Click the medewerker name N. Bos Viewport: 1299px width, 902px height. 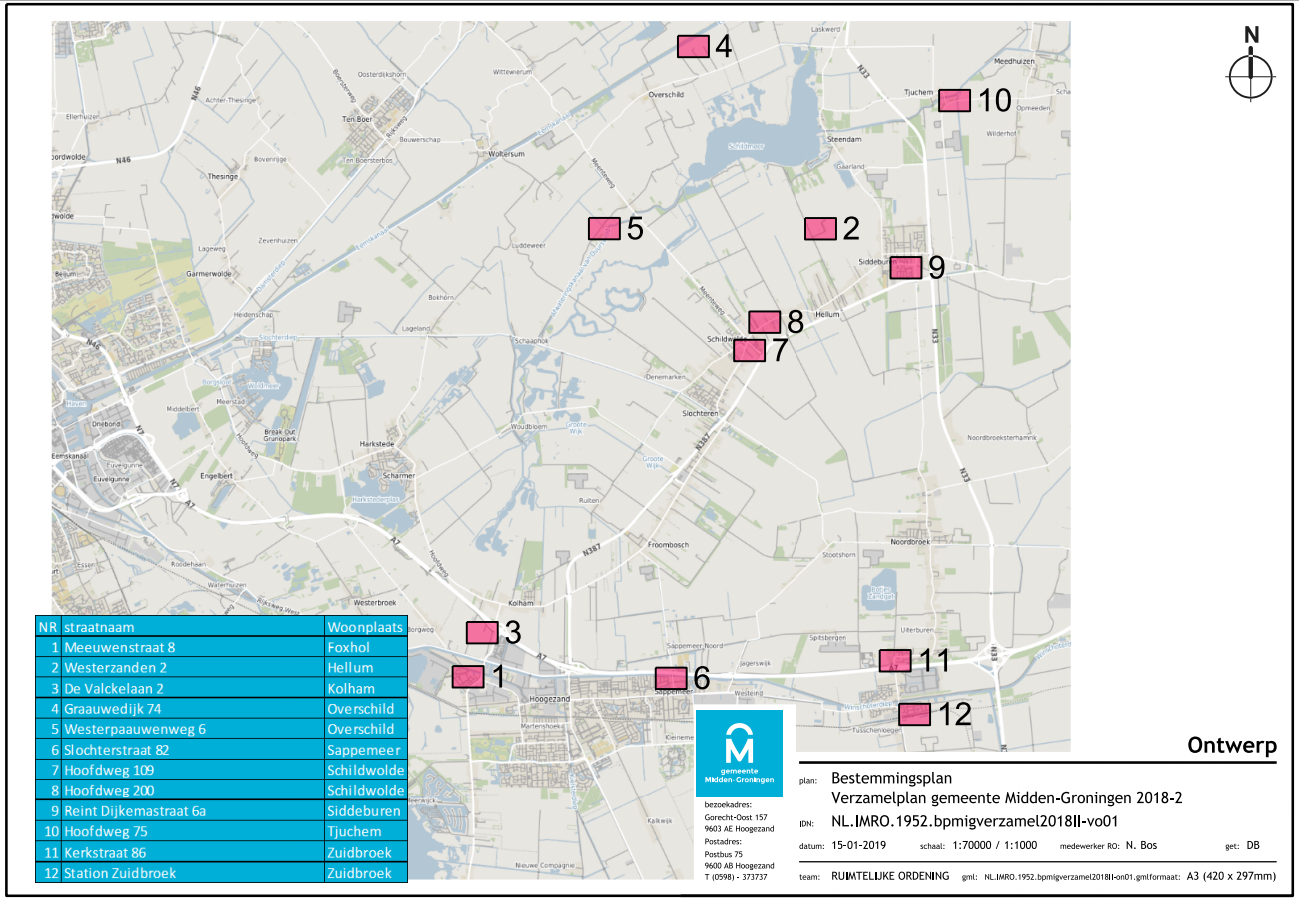(1141, 846)
